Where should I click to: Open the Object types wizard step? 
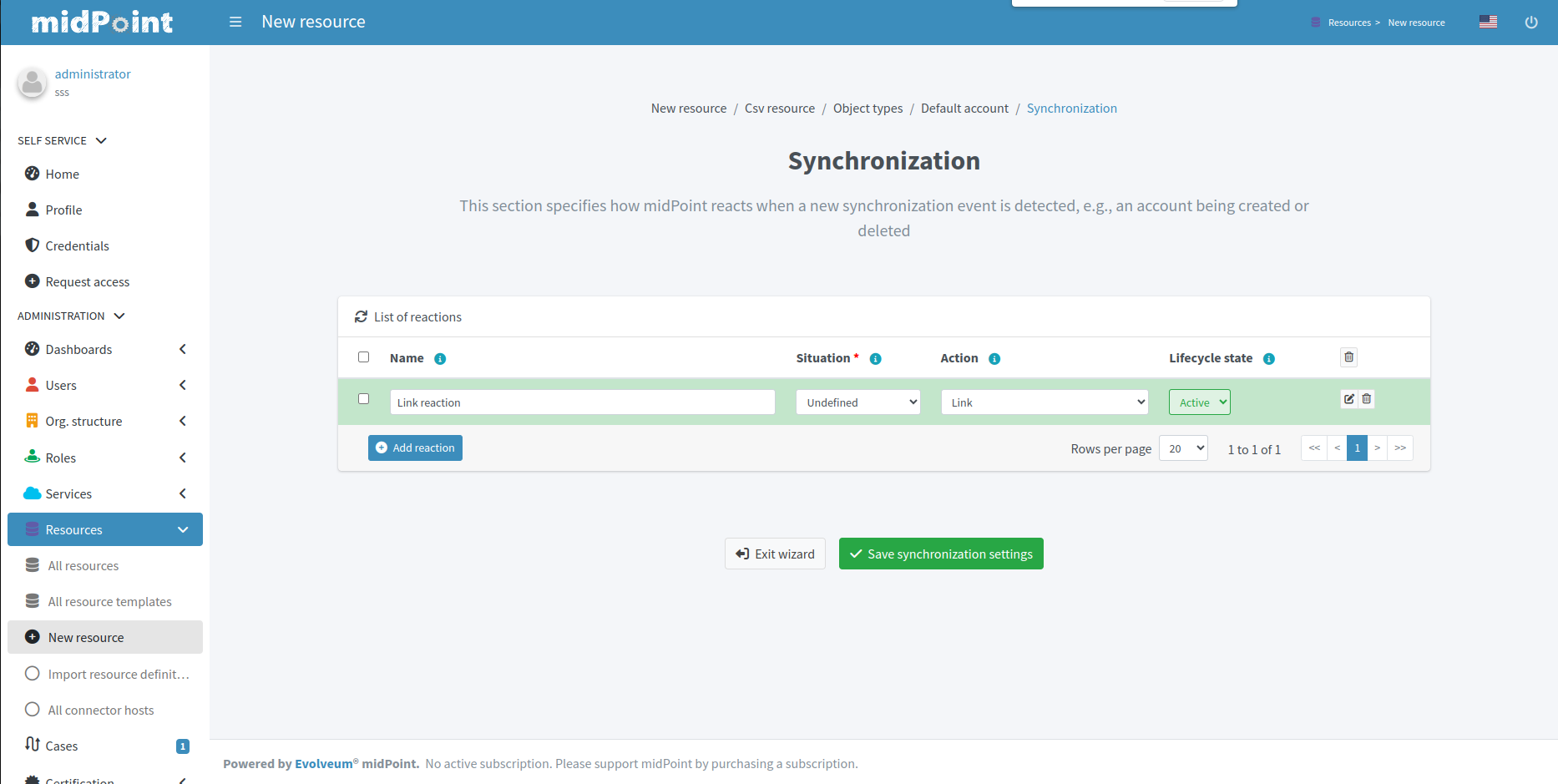868,108
